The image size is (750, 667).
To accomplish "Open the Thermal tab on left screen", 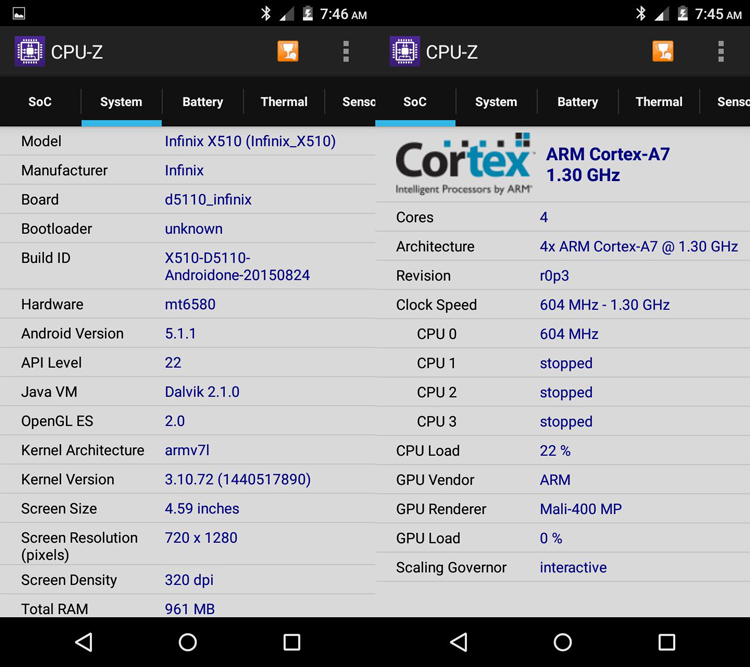I will [284, 101].
